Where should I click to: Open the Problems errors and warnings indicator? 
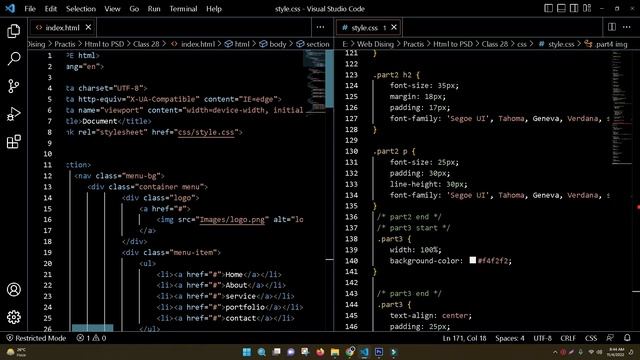(x=91, y=338)
